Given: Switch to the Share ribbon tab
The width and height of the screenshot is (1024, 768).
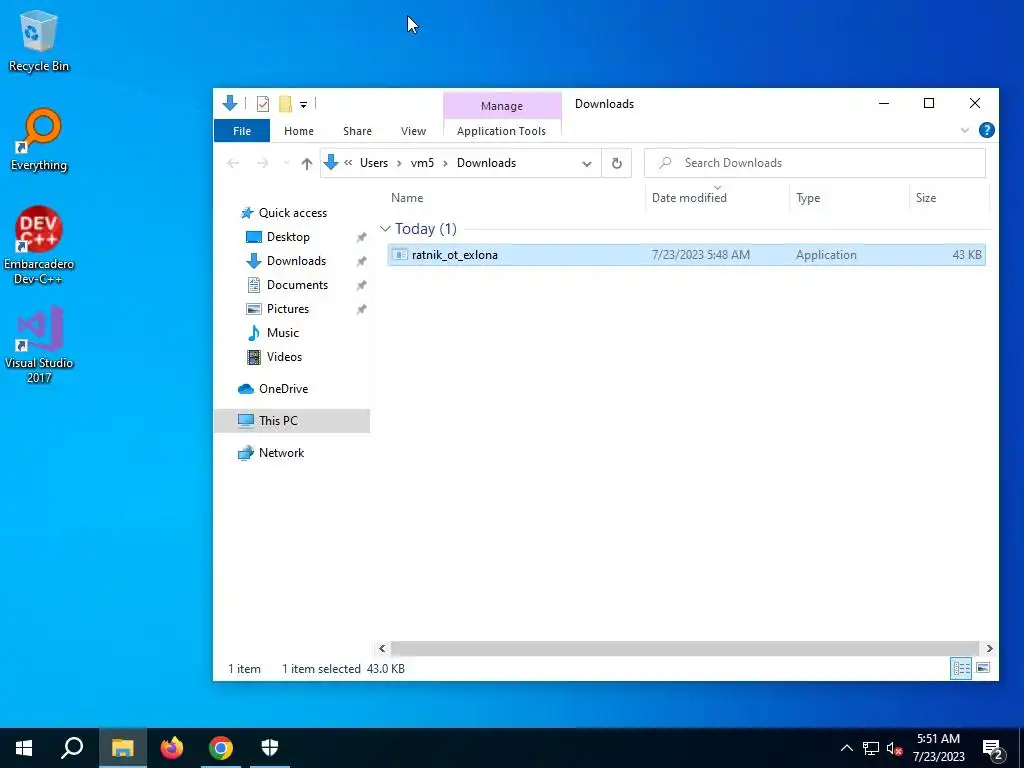Looking at the screenshot, I should coord(357,131).
